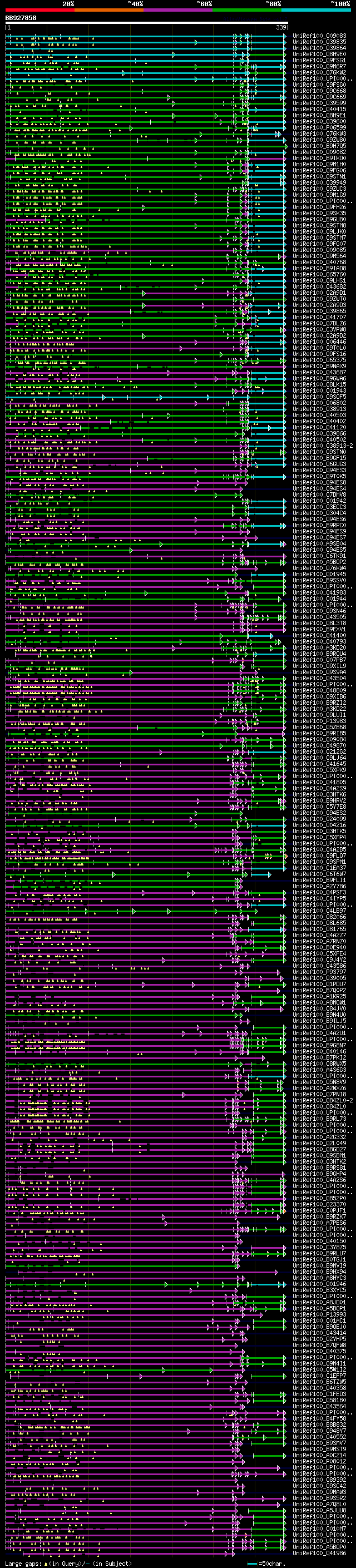Select hit row UniRef100_Q9FSG1
356x1568 pixels.
[319, 60]
